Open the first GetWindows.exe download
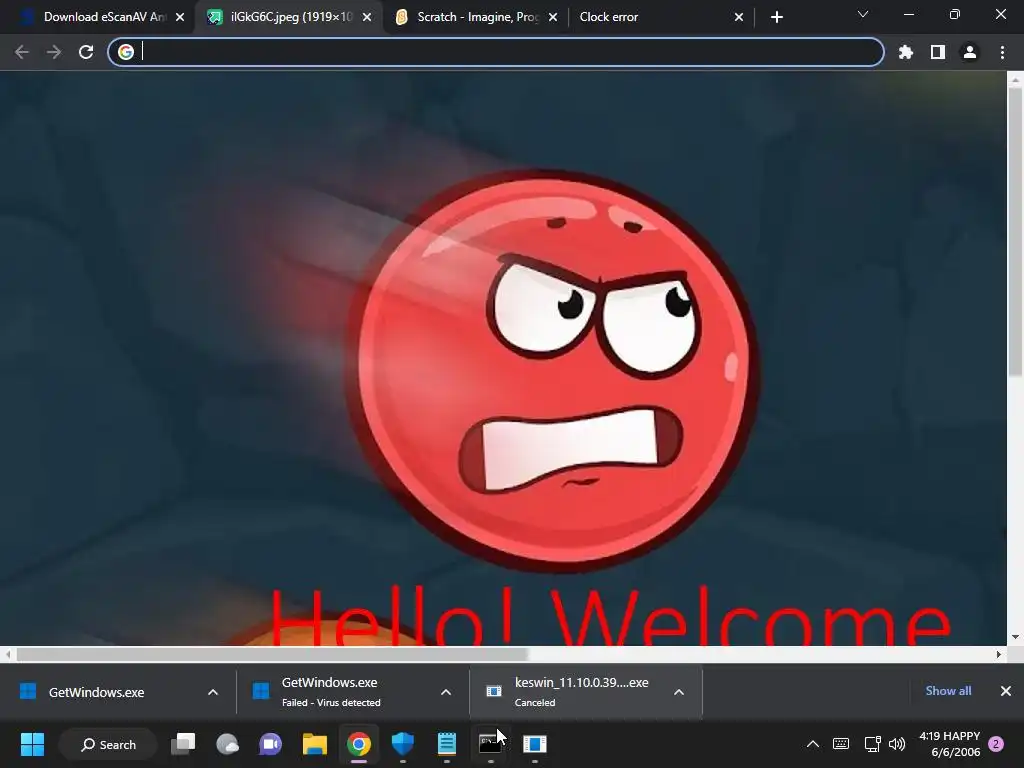Image resolution: width=1024 pixels, height=768 pixels. pos(98,692)
